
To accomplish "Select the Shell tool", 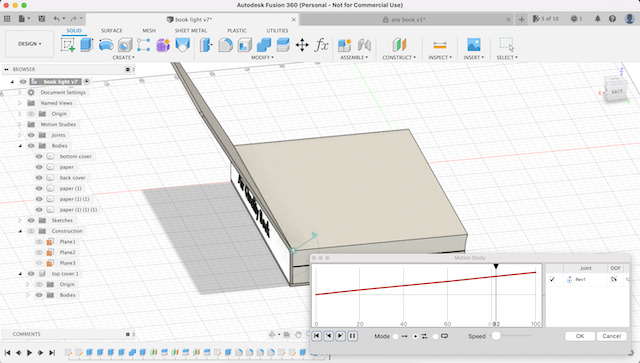I will [244, 45].
